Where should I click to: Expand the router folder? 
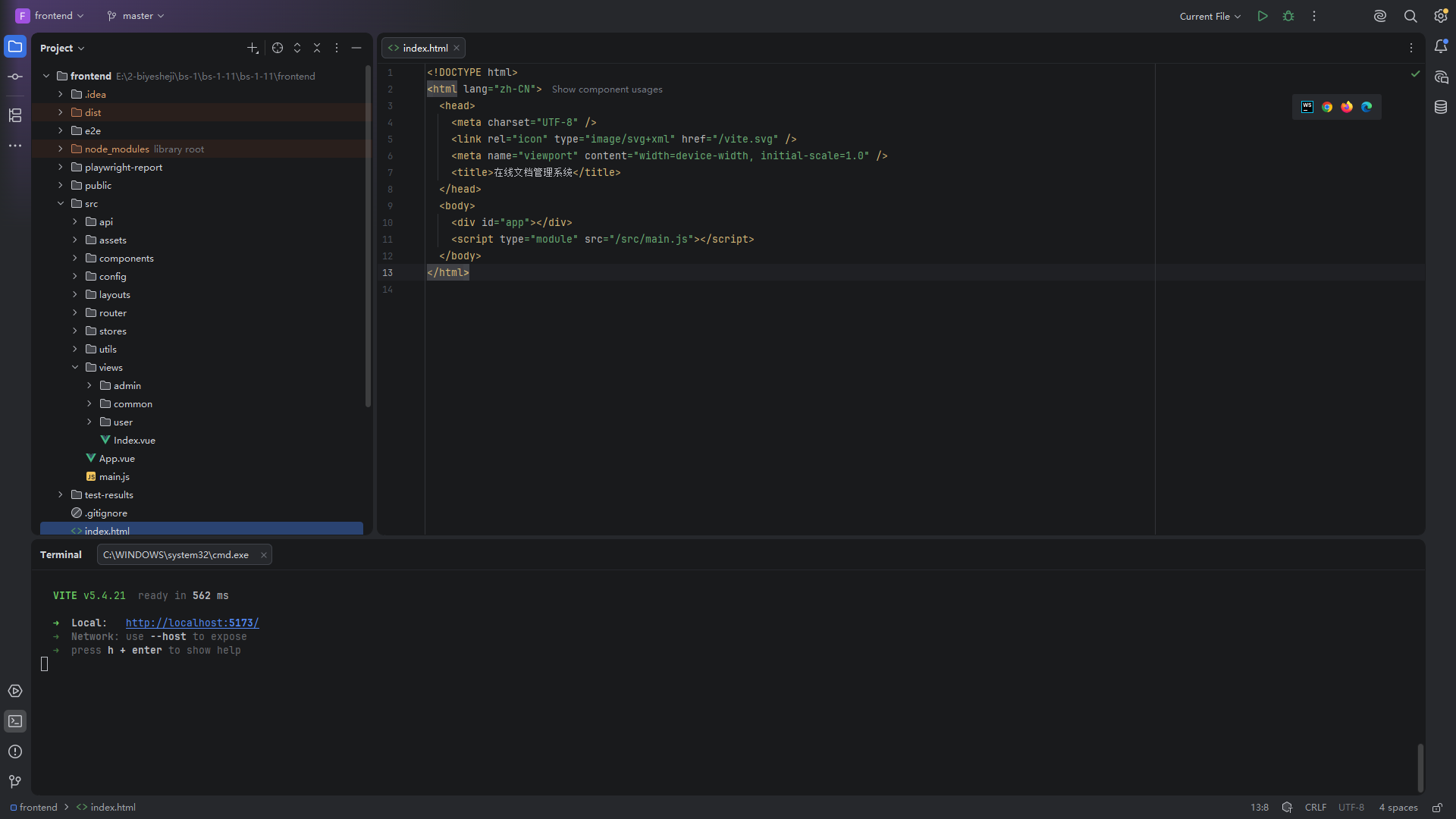tap(75, 312)
